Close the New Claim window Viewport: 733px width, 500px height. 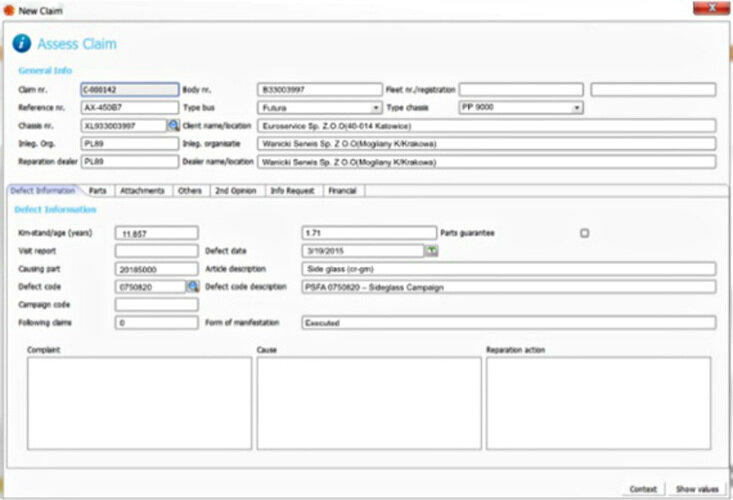pos(711,9)
